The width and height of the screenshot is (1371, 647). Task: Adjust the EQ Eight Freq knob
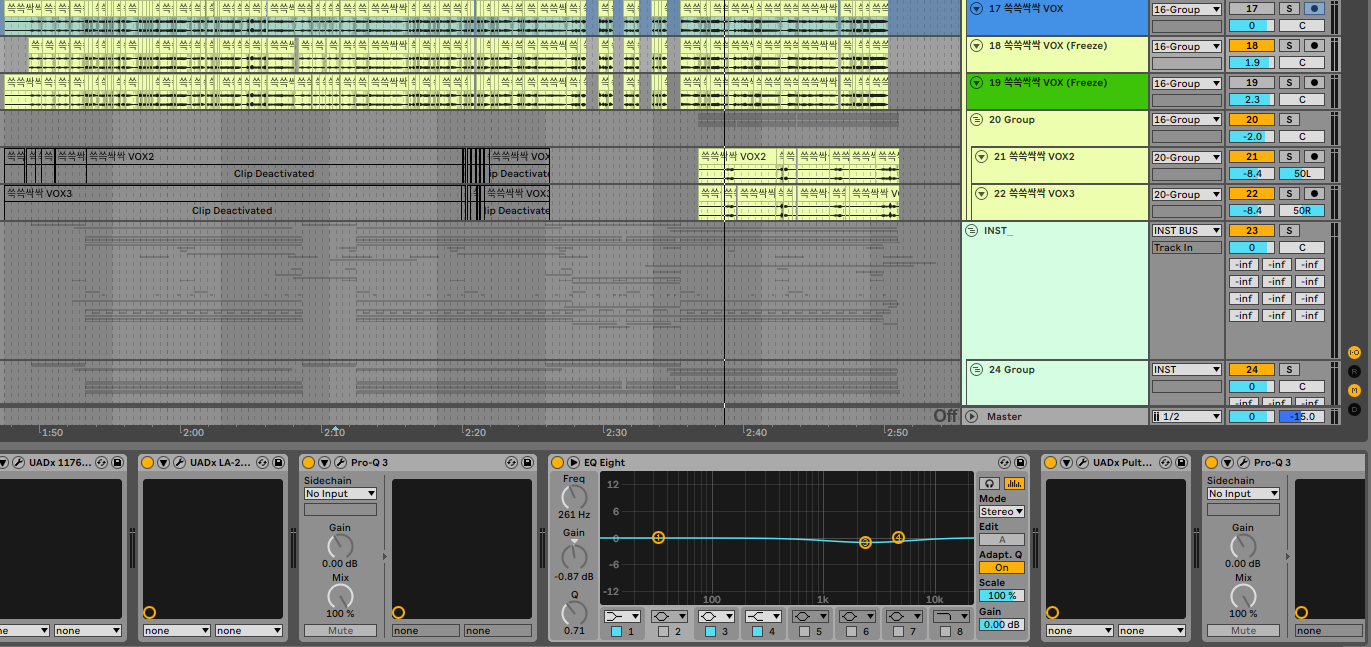(574, 496)
